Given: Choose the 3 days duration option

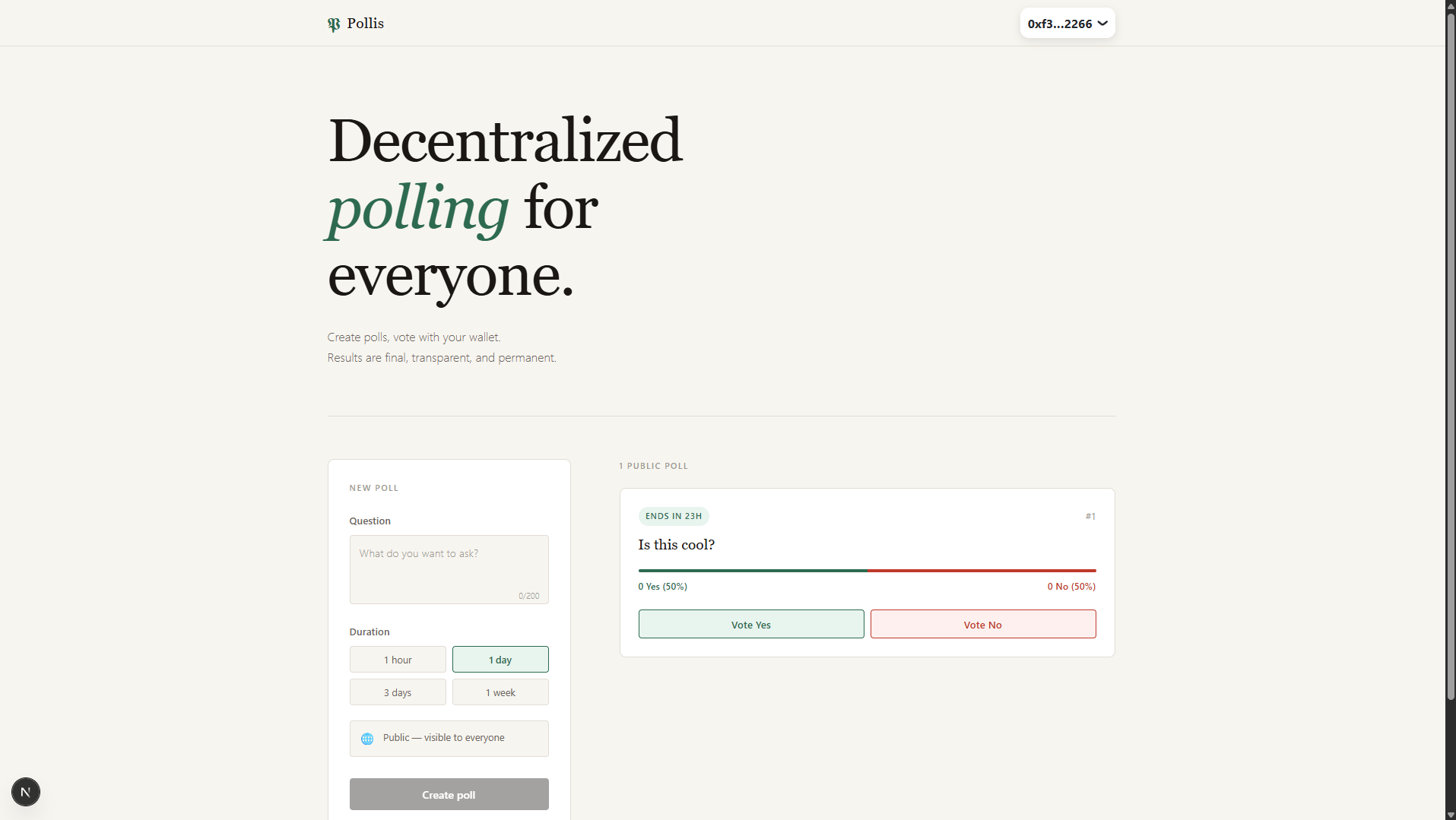Looking at the screenshot, I should [x=398, y=692].
